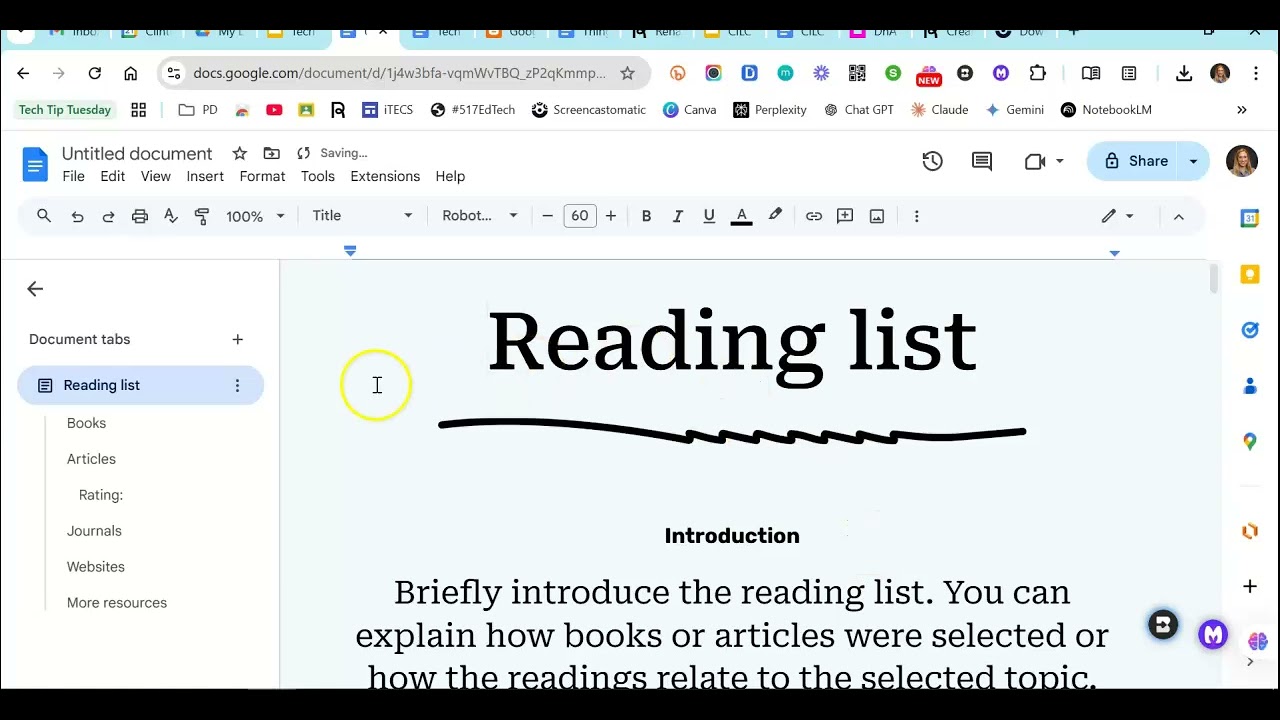
Task: Click the search menus magnifier icon
Action: coord(44,216)
